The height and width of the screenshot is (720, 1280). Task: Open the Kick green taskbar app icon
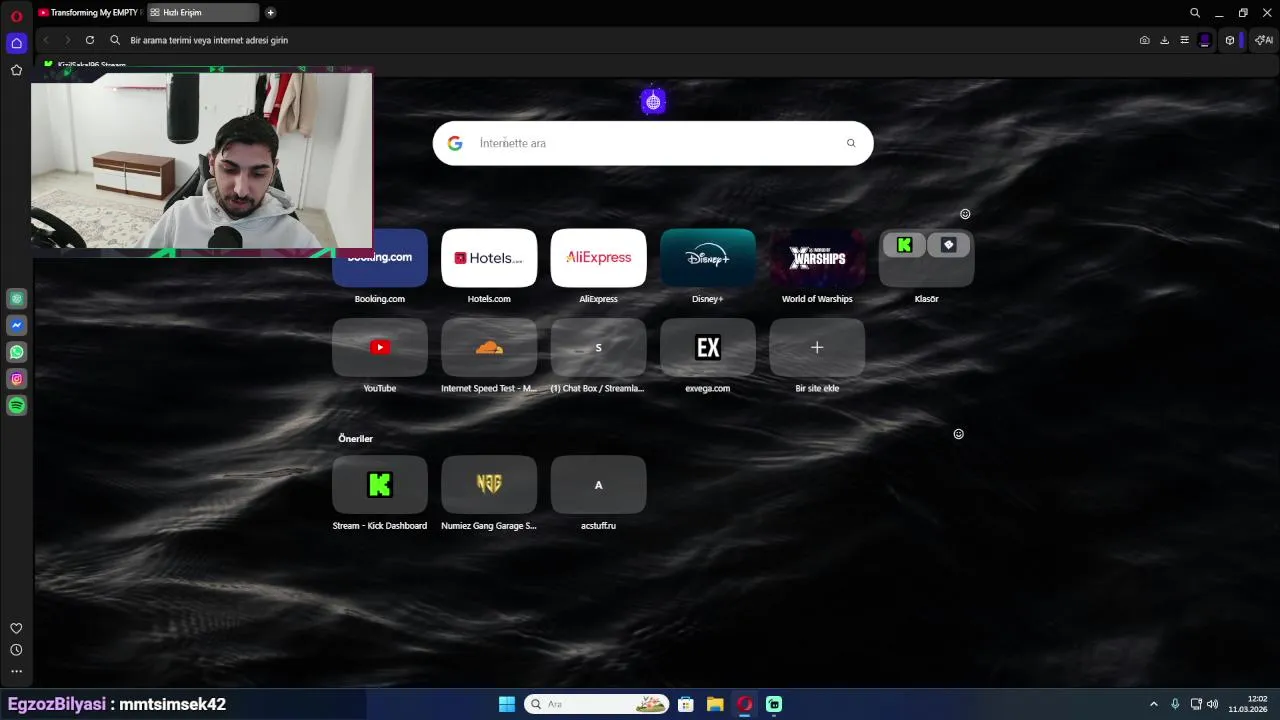774,704
